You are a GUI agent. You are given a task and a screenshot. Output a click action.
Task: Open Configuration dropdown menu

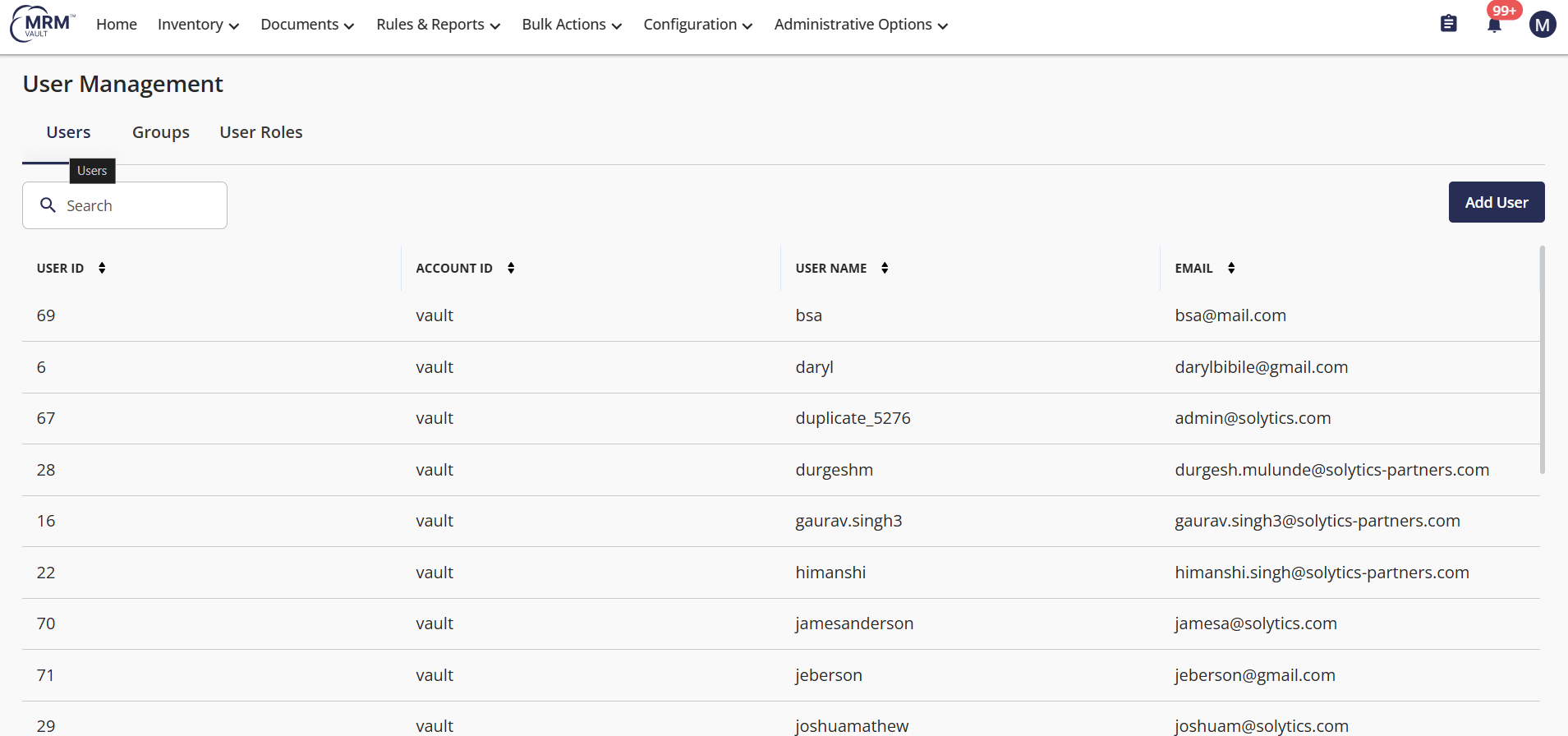[x=697, y=25]
